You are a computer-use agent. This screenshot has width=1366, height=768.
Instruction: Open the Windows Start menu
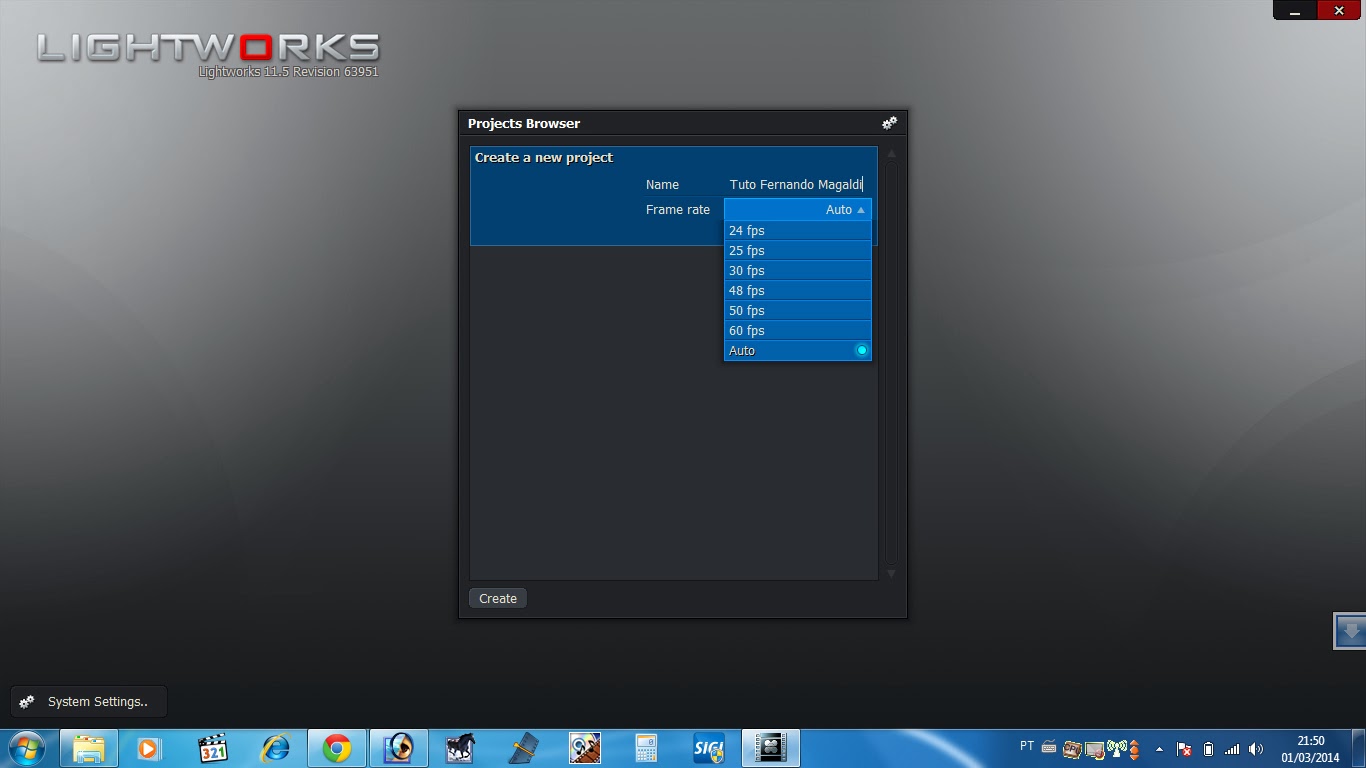(27, 748)
